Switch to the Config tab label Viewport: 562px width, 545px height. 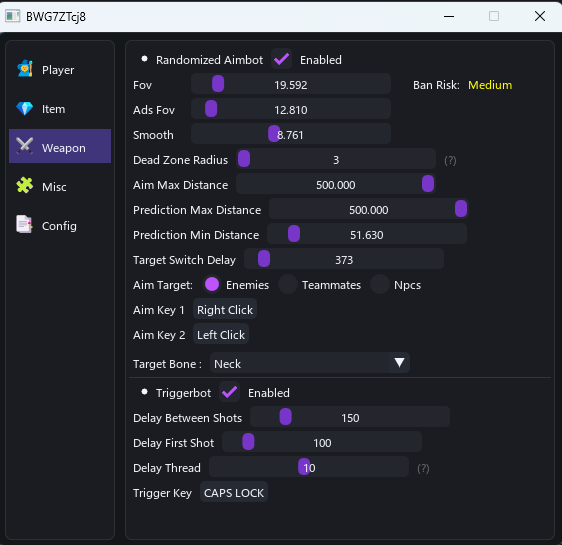[59, 226]
